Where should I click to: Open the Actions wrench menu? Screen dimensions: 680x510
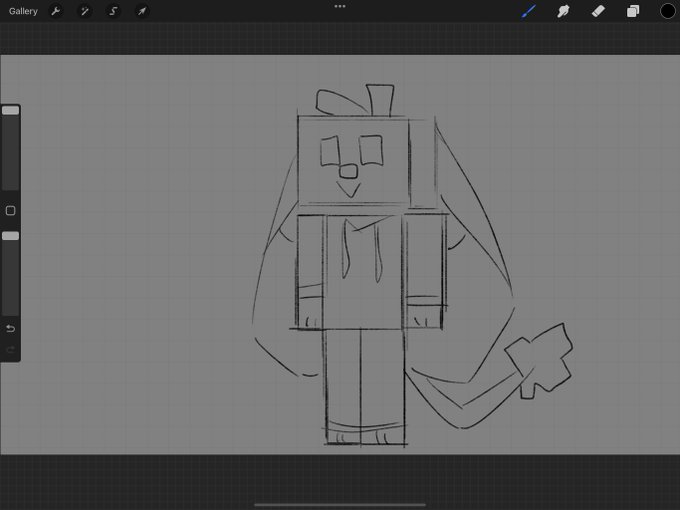pos(56,11)
